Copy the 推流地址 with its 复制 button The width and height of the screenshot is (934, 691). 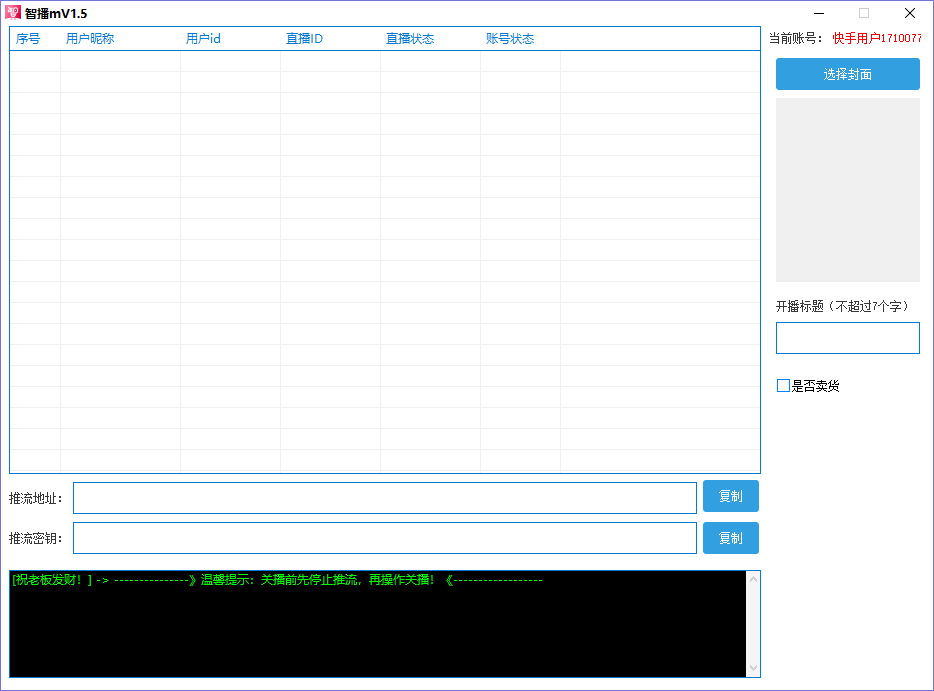click(x=730, y=496)
